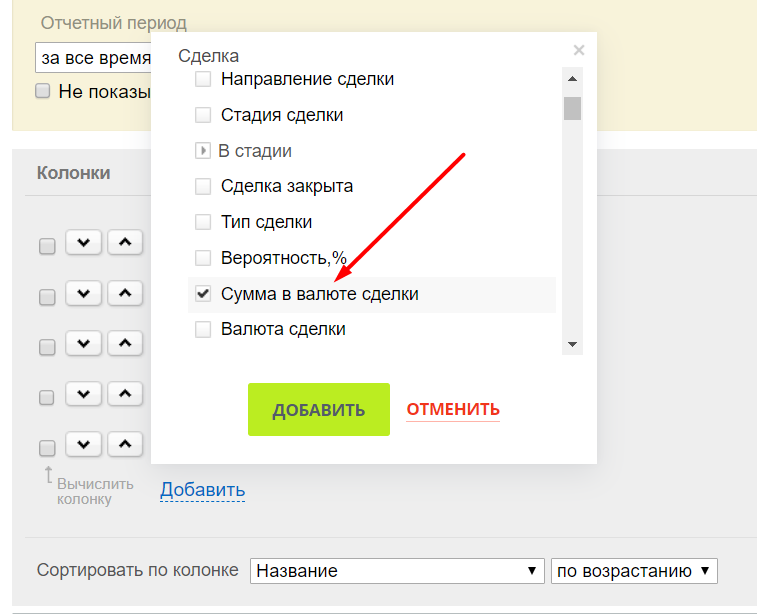Click Вычислить колонку label
757x614 pixels.
tap(95, 491)
